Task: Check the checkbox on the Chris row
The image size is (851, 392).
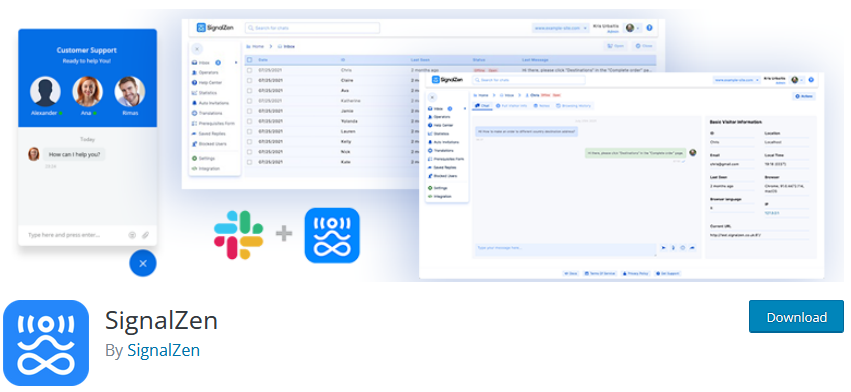Action: pos(249,70)
